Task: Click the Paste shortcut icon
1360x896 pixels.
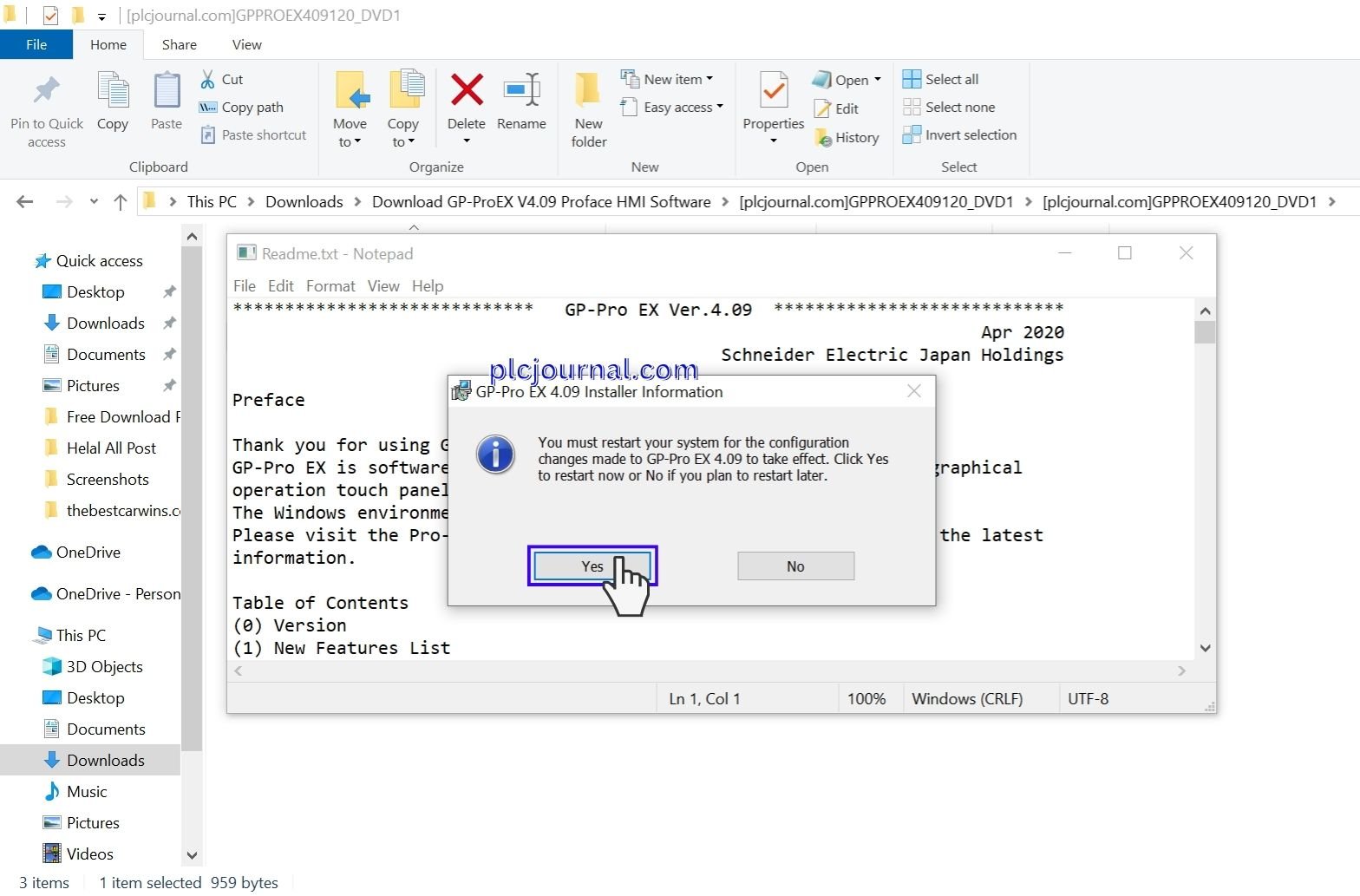Action: [x=208, y=134]
